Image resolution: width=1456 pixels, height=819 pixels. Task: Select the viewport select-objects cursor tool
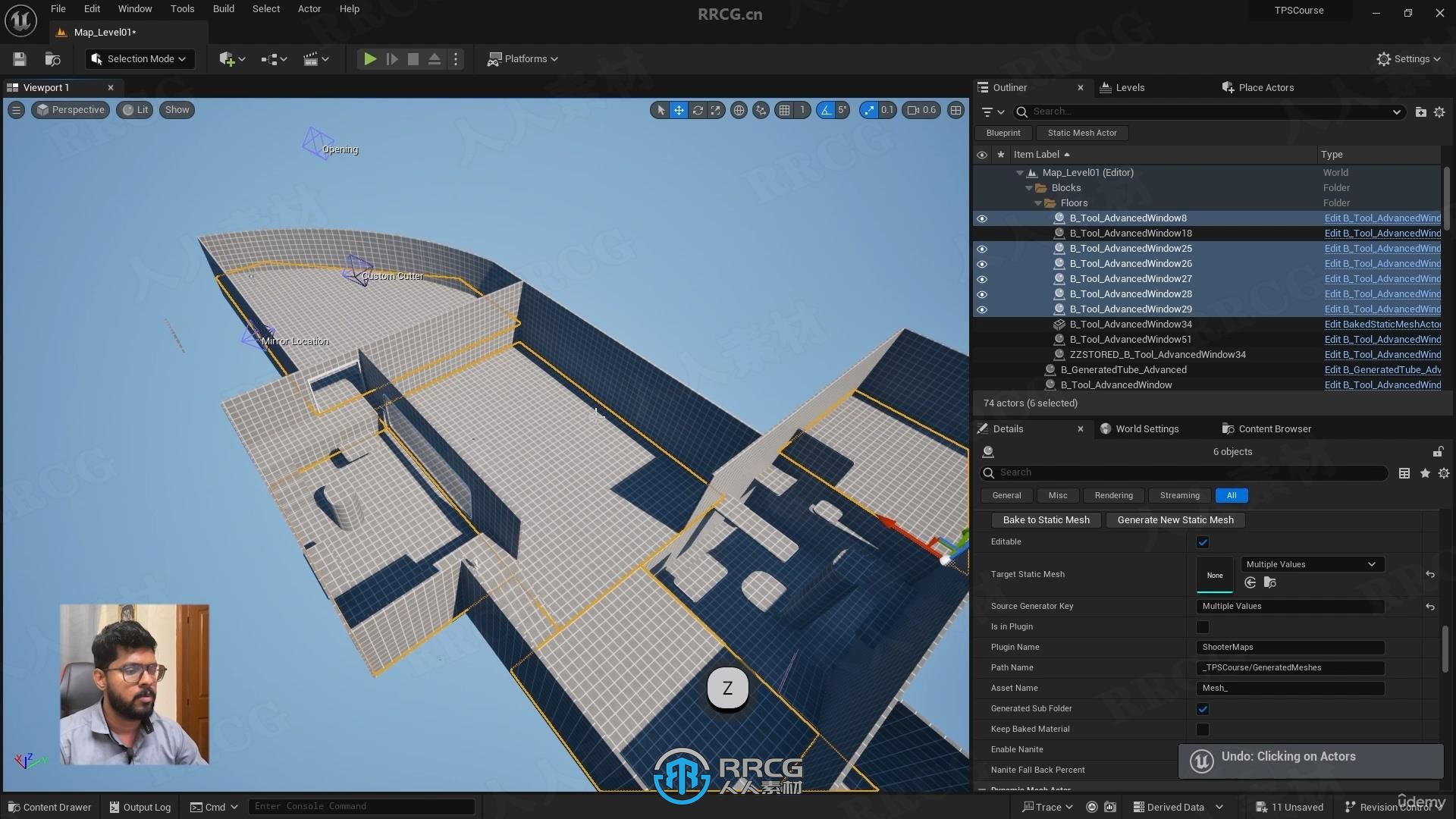pyautogui.click(x=661, y=110)
